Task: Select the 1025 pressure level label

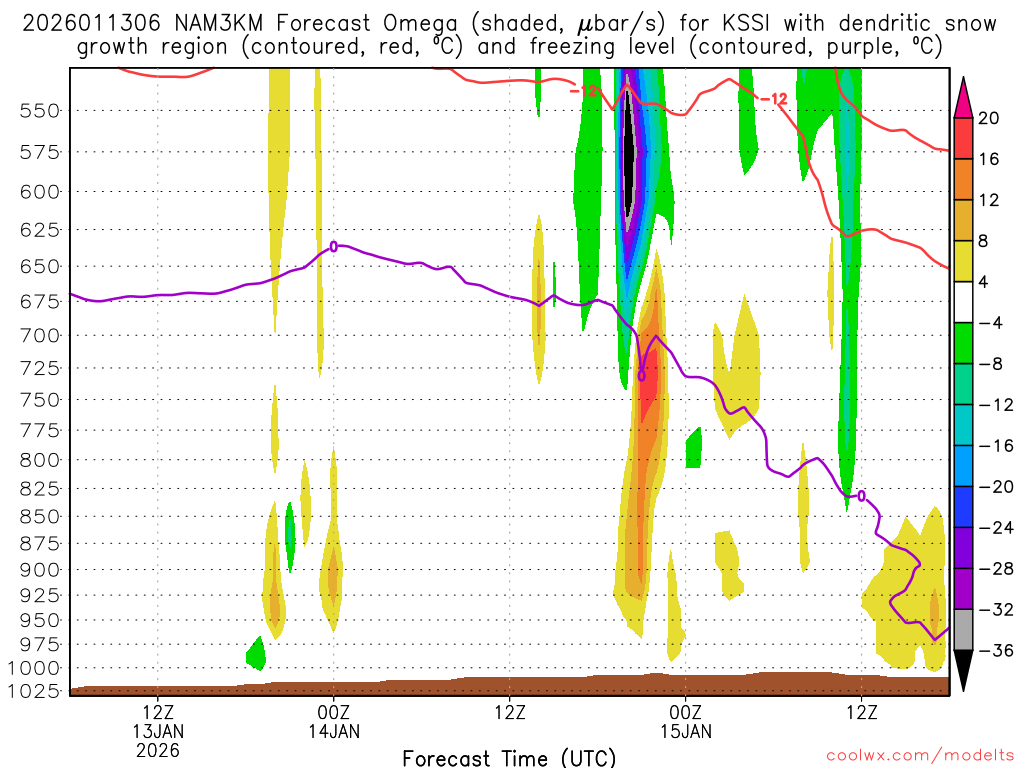Action: [34, 691]
